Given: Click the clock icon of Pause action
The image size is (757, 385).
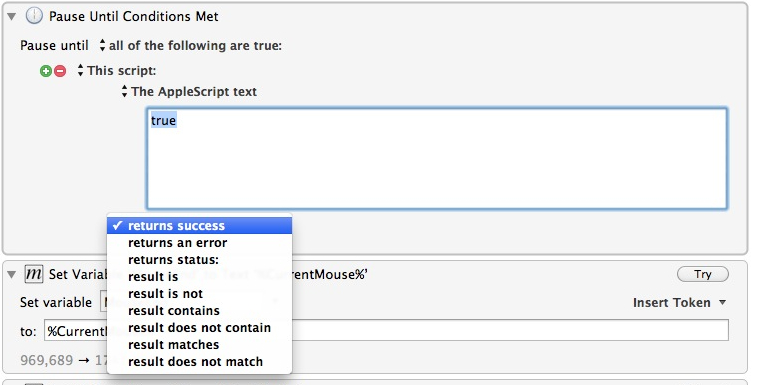Looking at the screenshot, I should click(34, 16).
